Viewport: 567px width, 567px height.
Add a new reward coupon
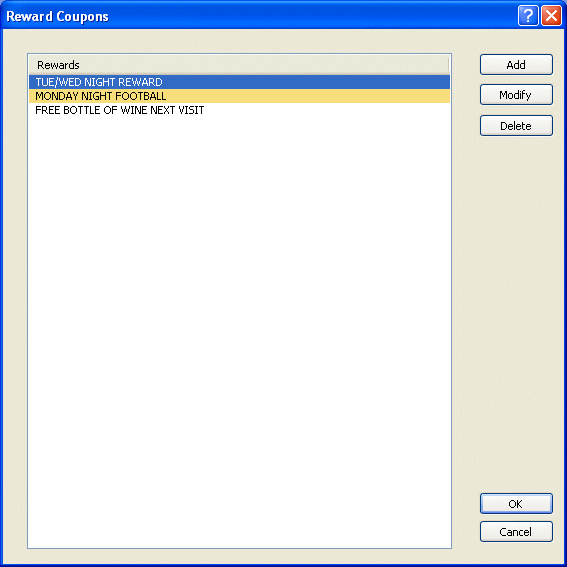[516, 65]
